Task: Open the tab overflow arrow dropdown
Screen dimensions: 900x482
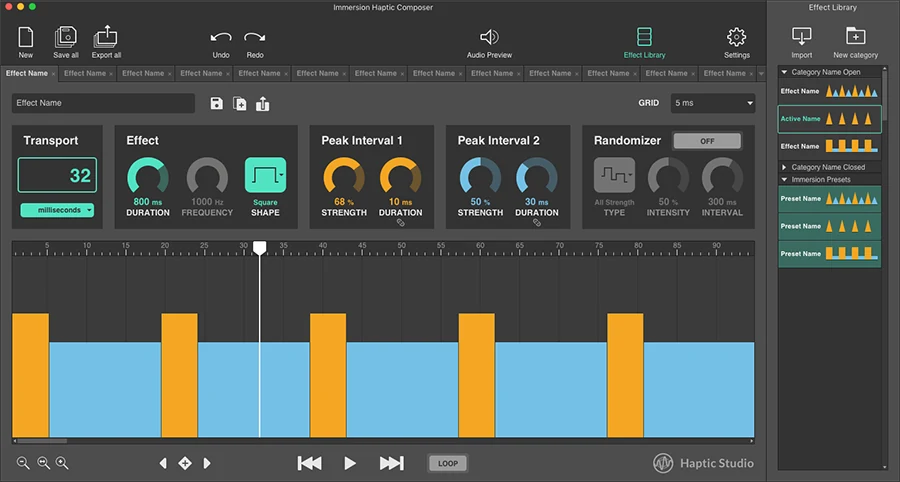Action: 761,73
